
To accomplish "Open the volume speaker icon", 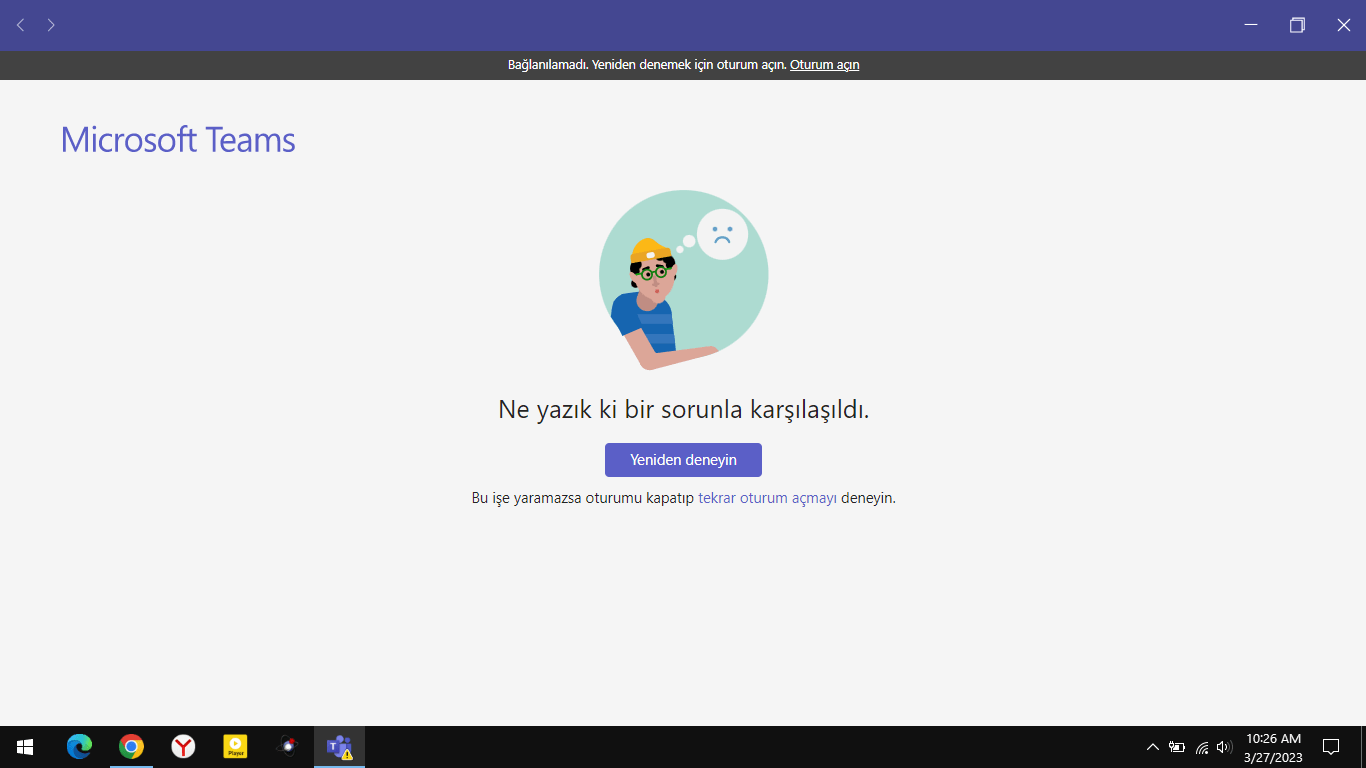I will coord(1225,747).
